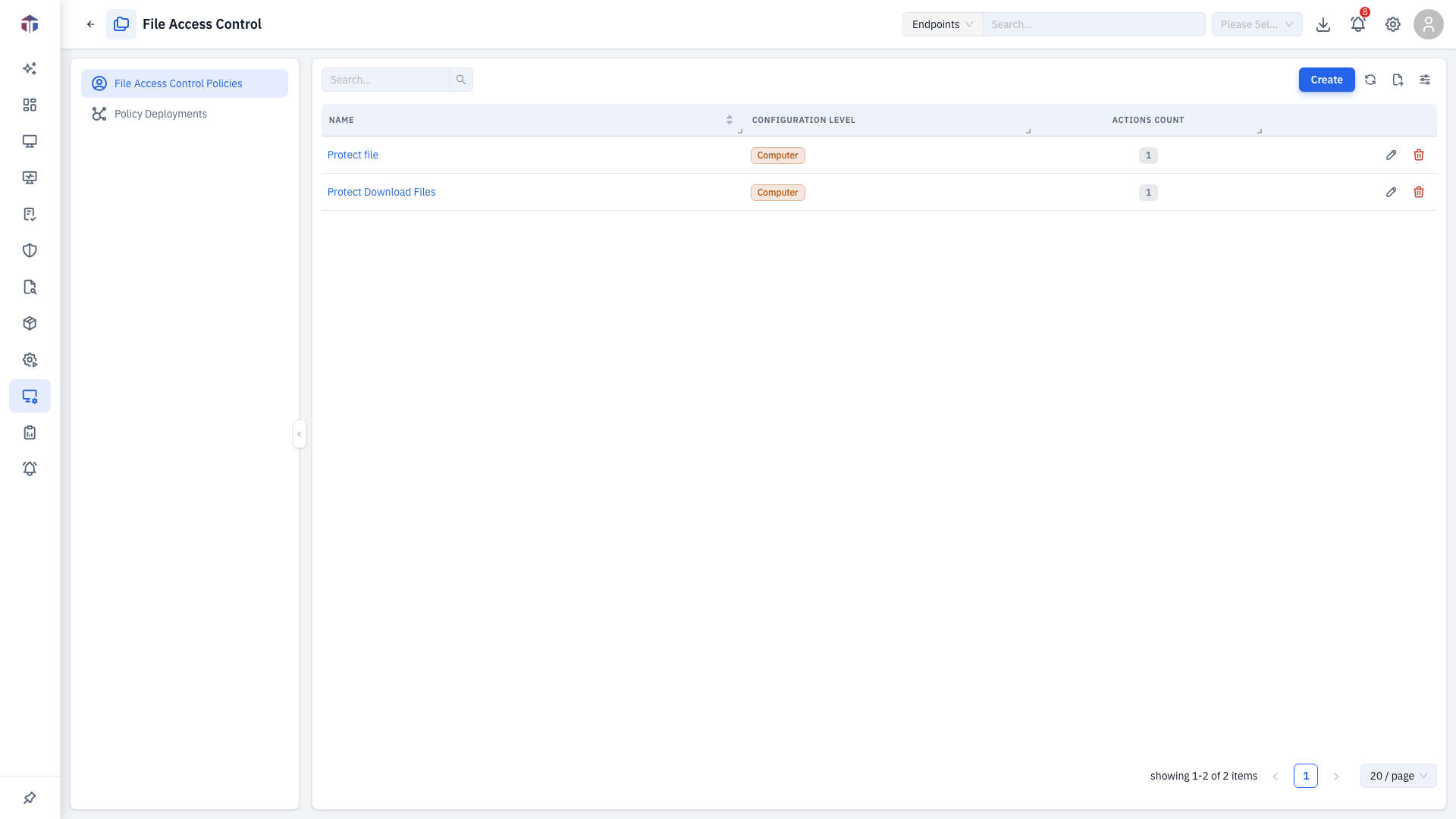Switch to Policy Deployments

click(x=184, y=114)
